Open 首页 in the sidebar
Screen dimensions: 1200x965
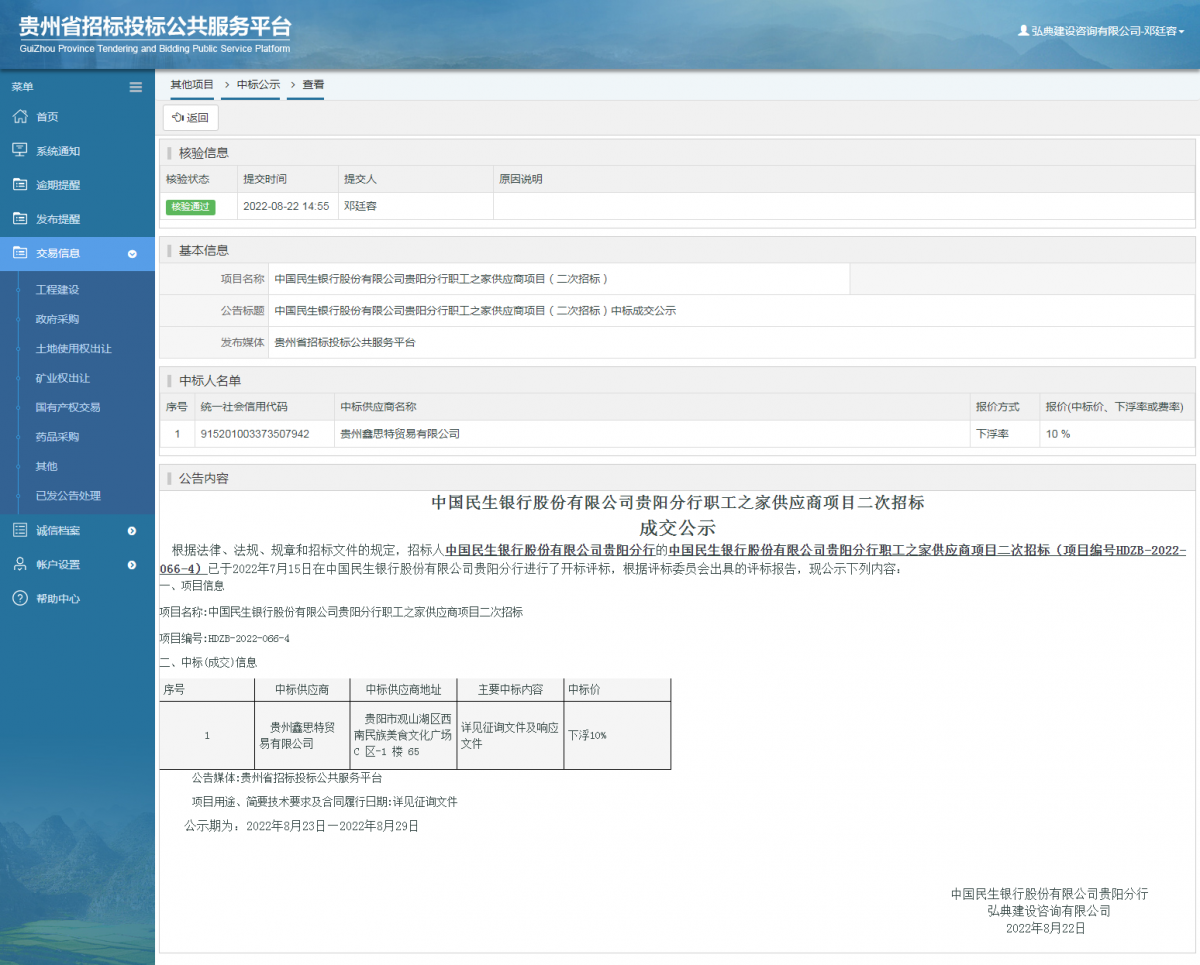tap(47, 117)
